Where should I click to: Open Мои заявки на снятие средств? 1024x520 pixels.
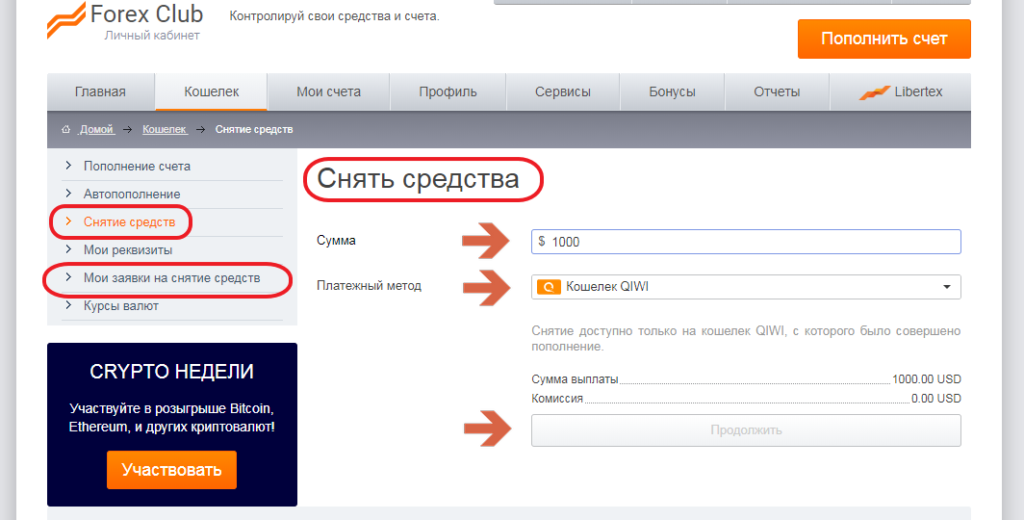point(172,278)
